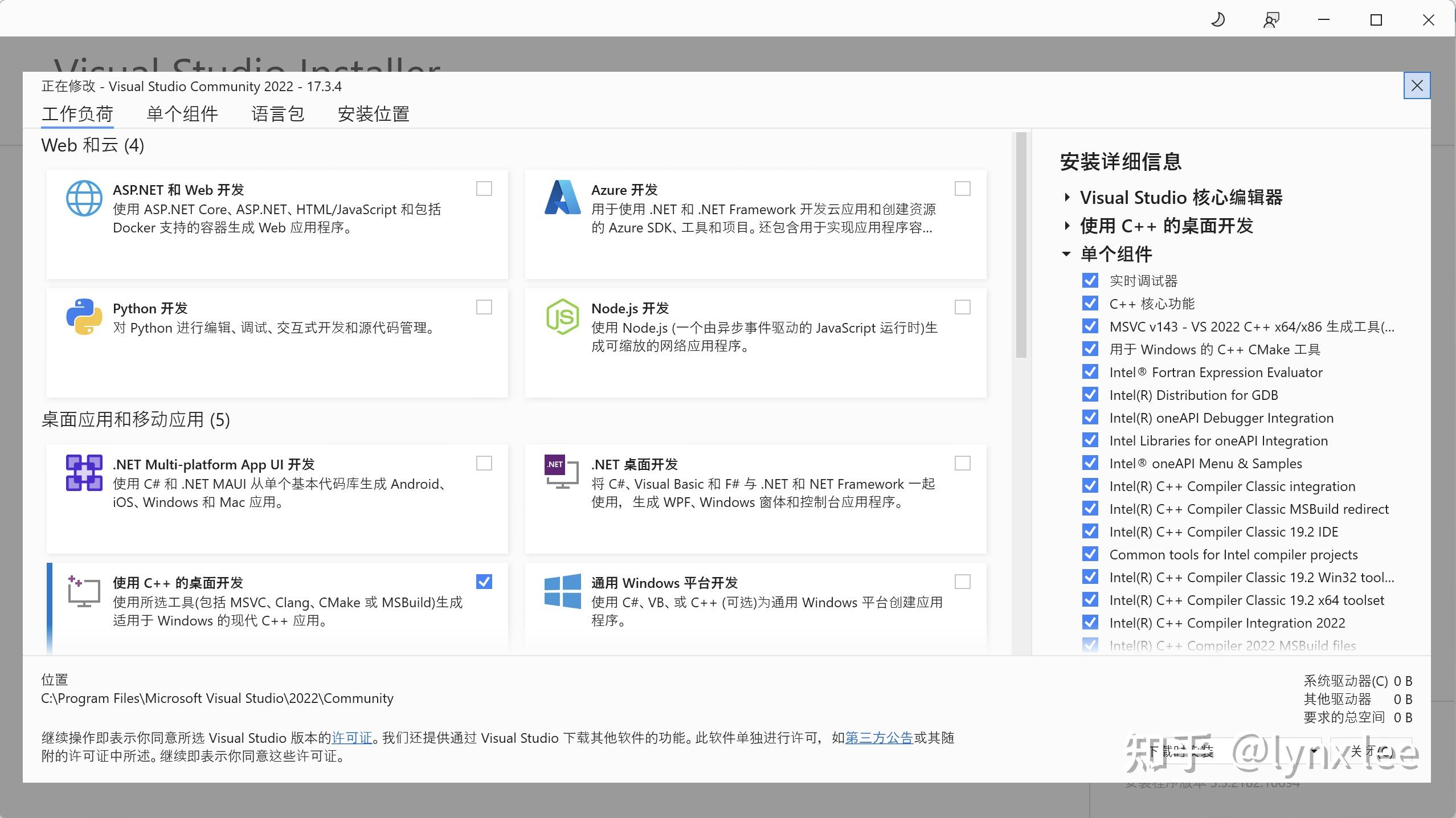Click the feedback icon in title bar
Screen dimensions: 1456x818
tap(1272, 19)
